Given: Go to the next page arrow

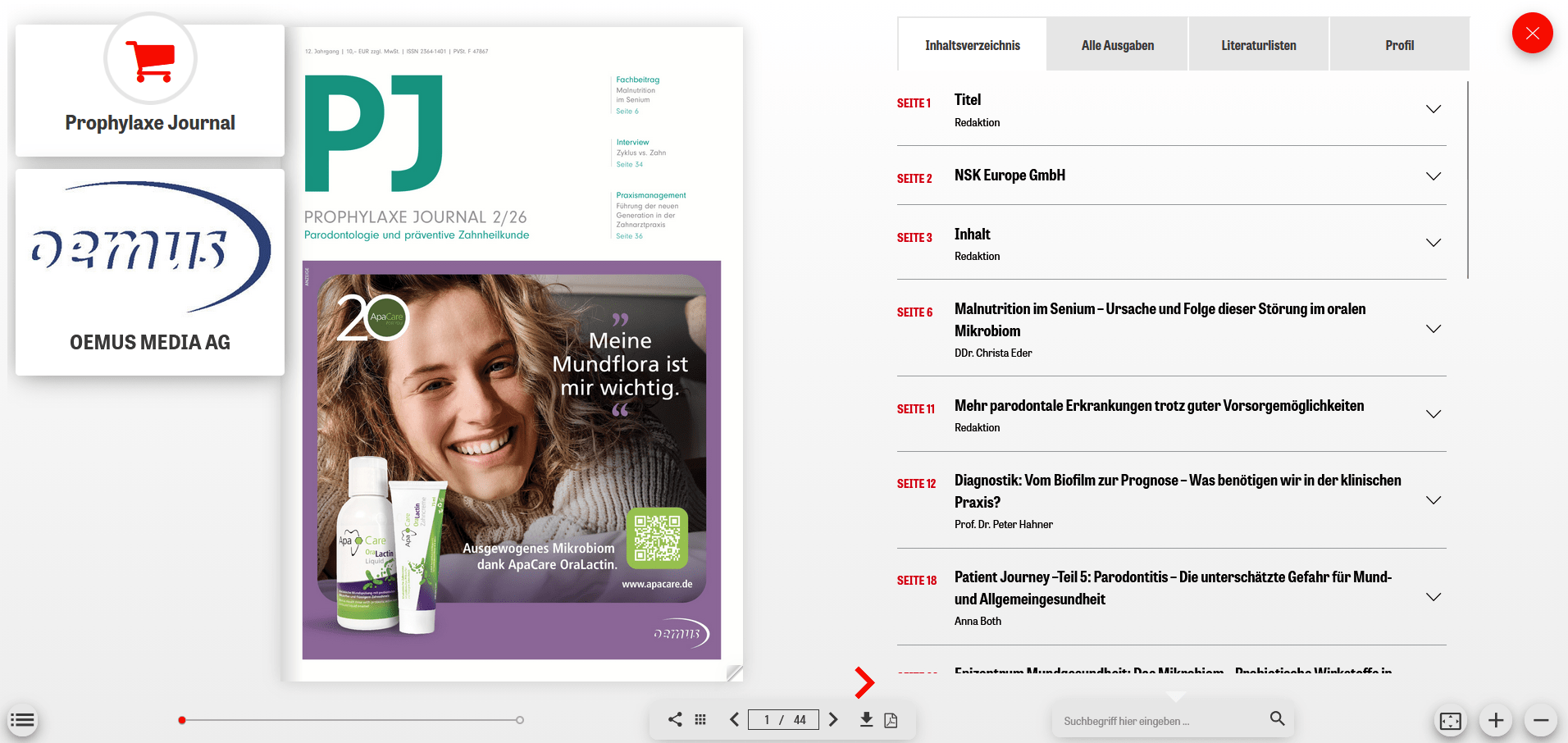Looking at the screenshot, I should 833,719.
